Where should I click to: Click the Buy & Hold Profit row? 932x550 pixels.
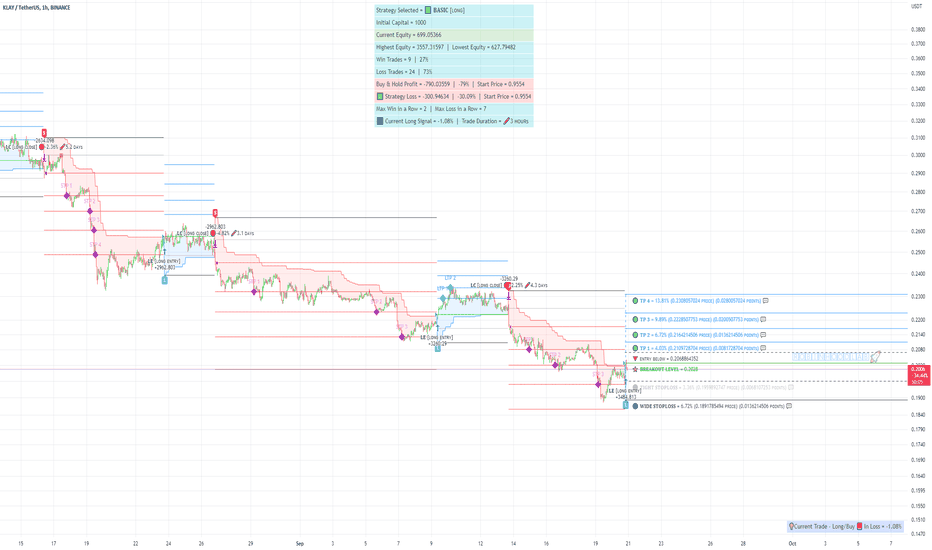[454, 84]
